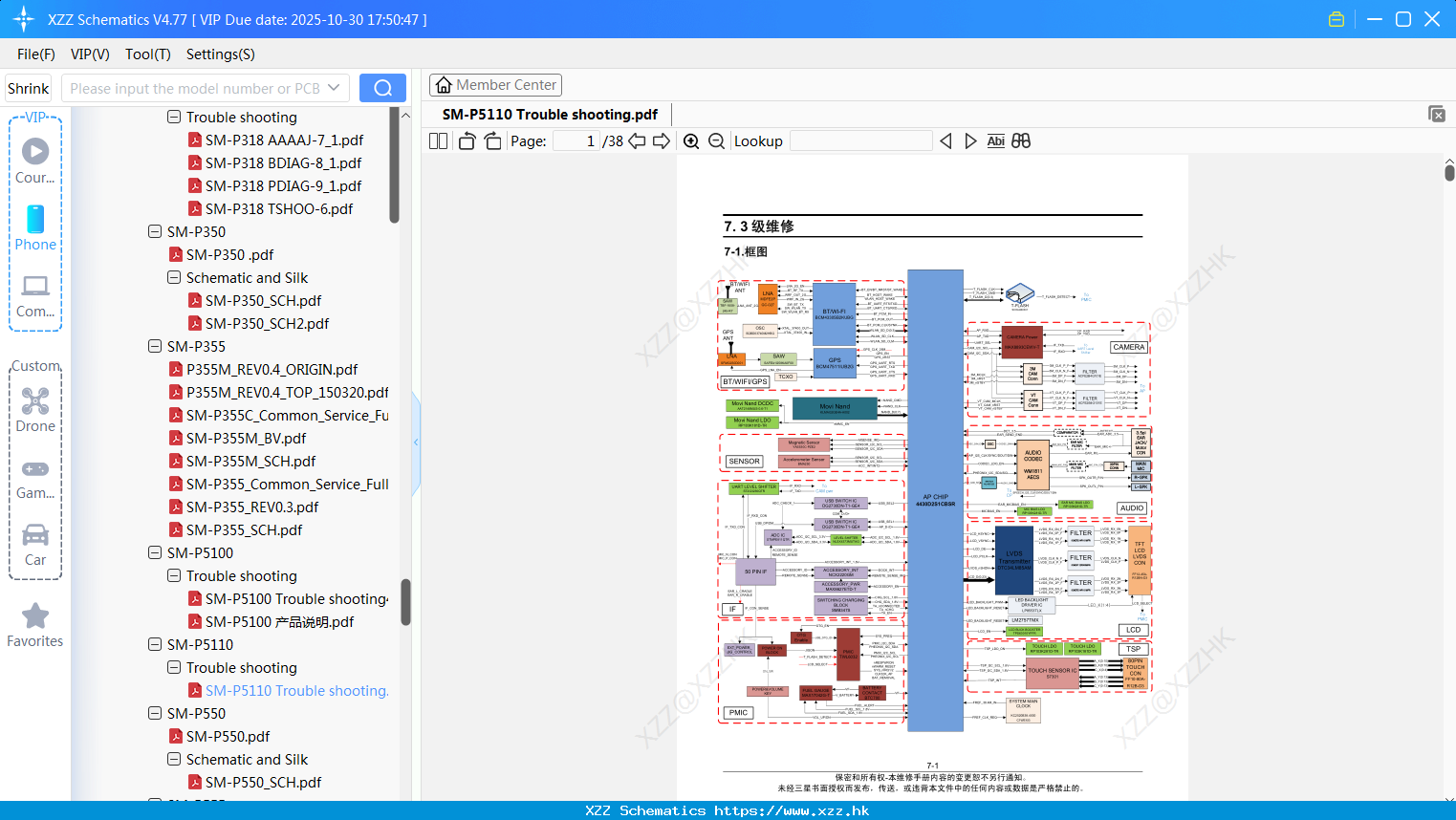Screen dimensions: 1456x820
Task: Open the model number dropdown arrow
Action: [x=334, y=88]
